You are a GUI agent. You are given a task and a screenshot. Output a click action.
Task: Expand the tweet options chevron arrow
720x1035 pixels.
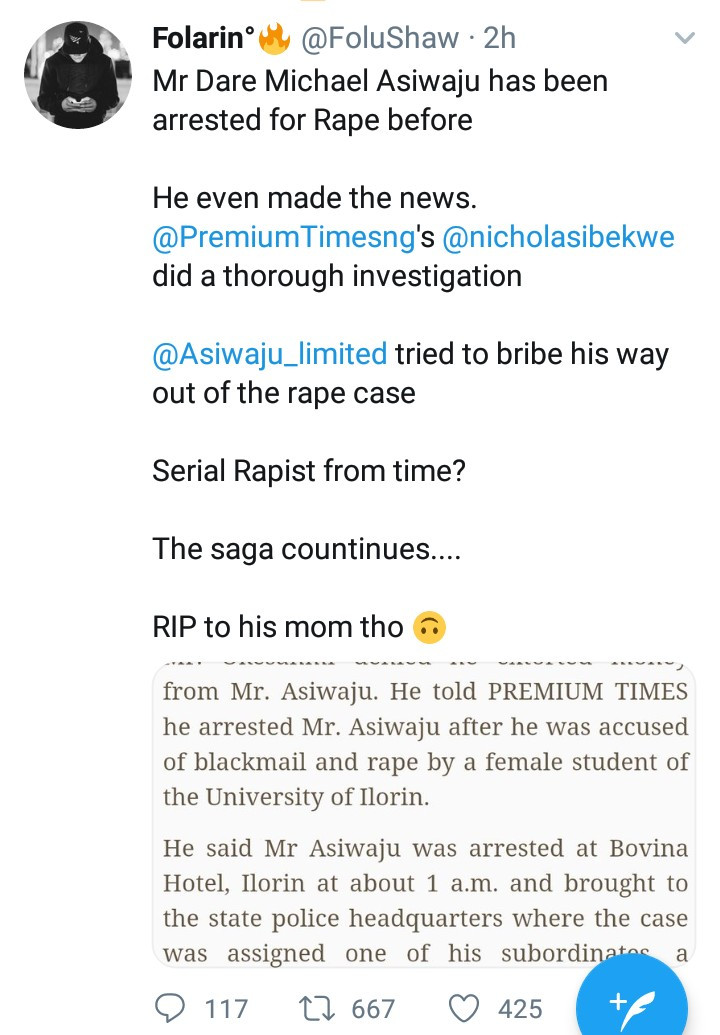685,39
